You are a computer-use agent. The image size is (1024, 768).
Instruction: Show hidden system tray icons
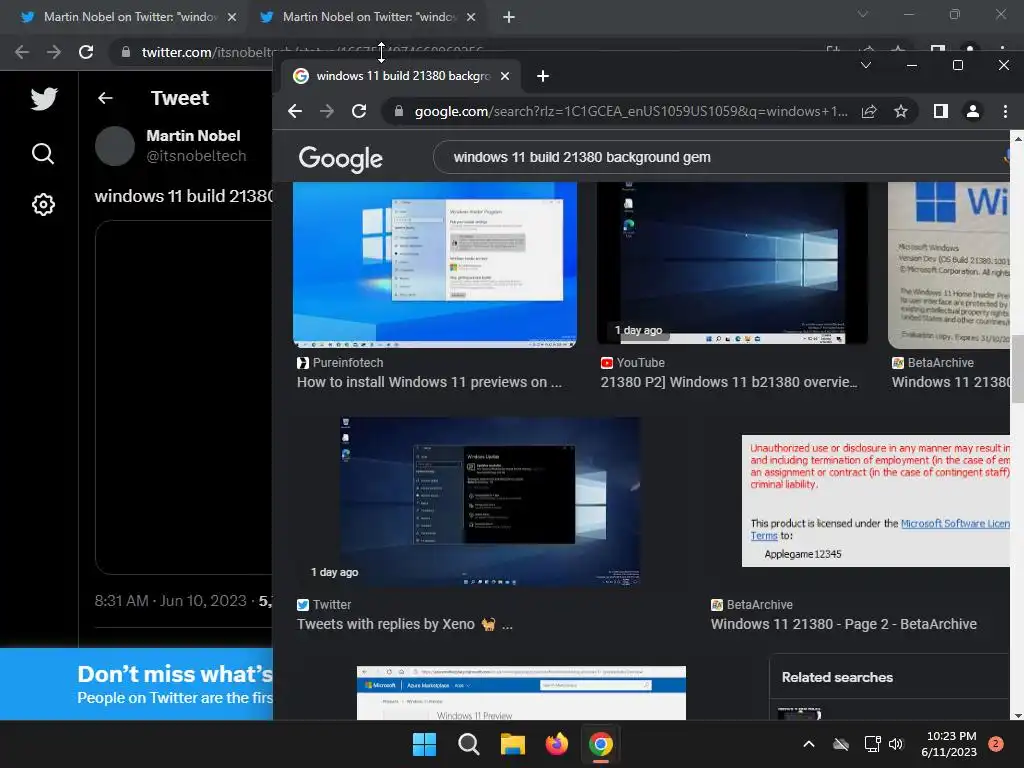808,744
